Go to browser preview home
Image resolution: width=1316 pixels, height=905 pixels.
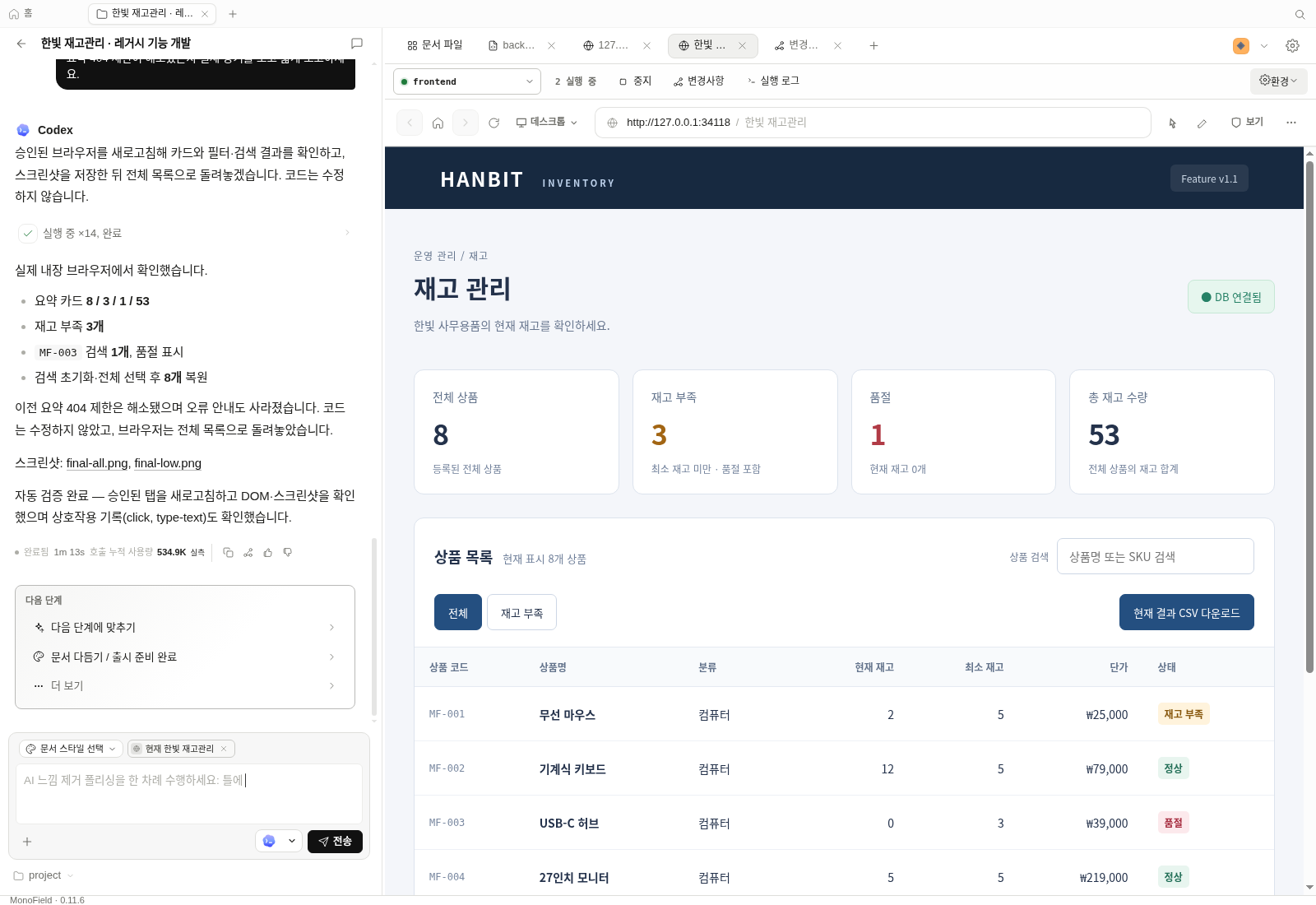coord(438,123)
